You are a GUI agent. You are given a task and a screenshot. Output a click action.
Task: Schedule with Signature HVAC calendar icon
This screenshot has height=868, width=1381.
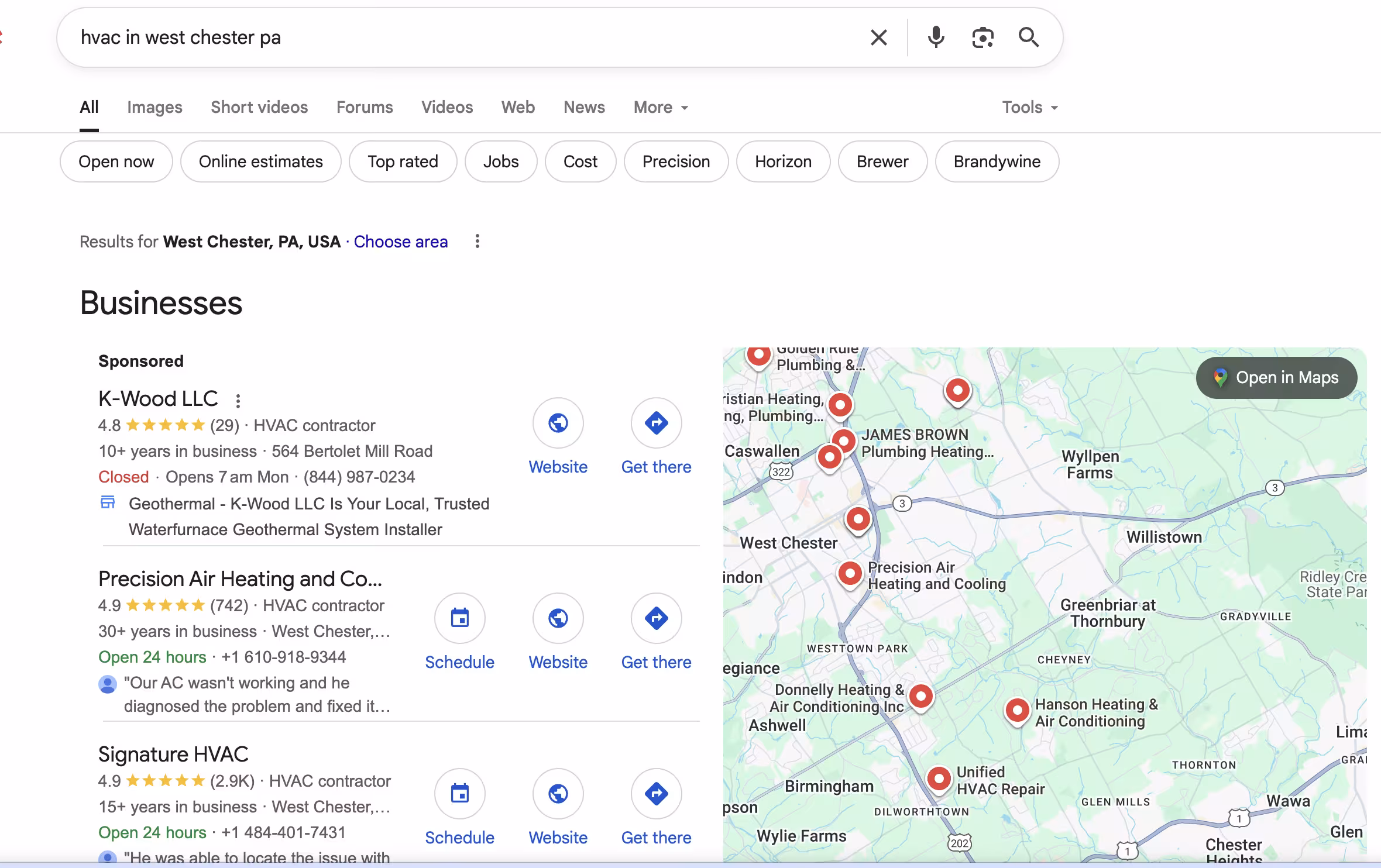coord(460,794)
